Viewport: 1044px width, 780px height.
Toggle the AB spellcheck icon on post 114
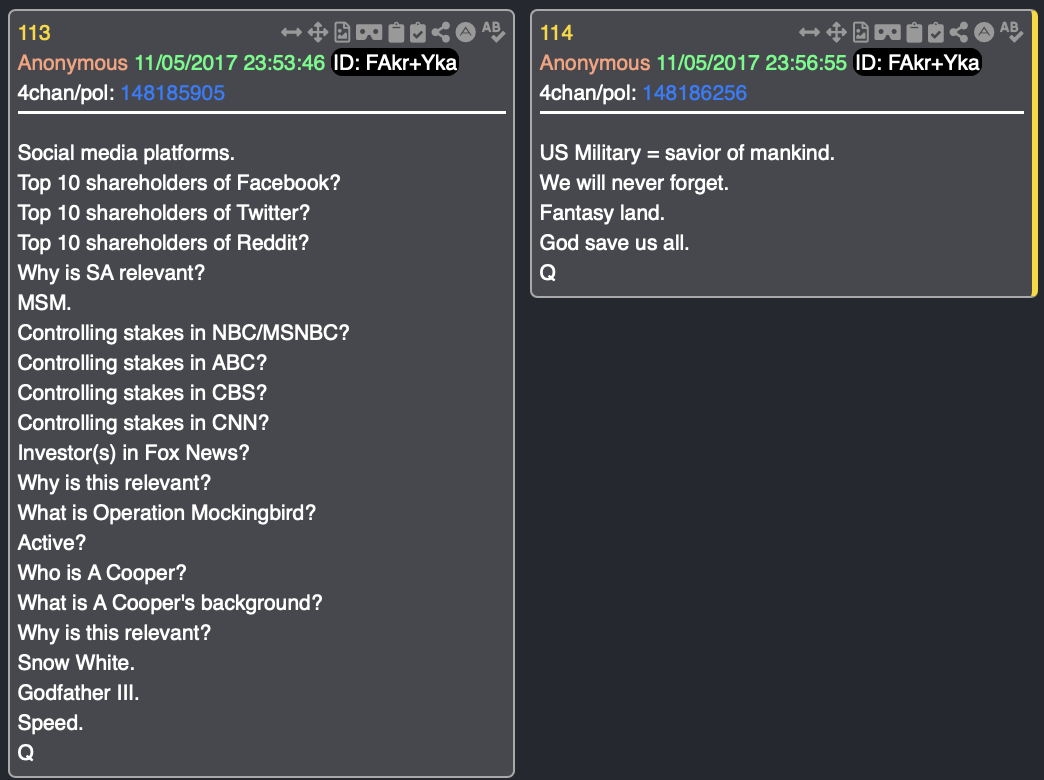pyautogui.click(x=1011, y=31)
